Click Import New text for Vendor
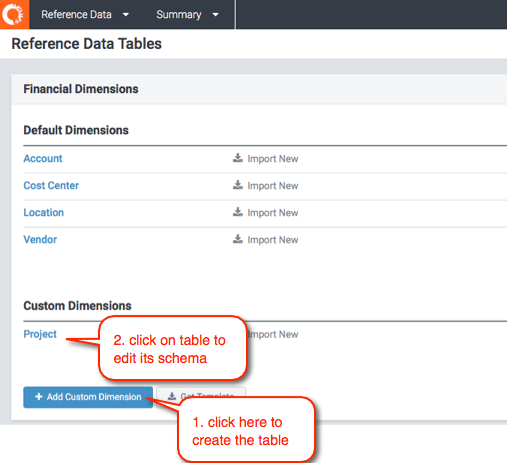 [x=273, y=240]
